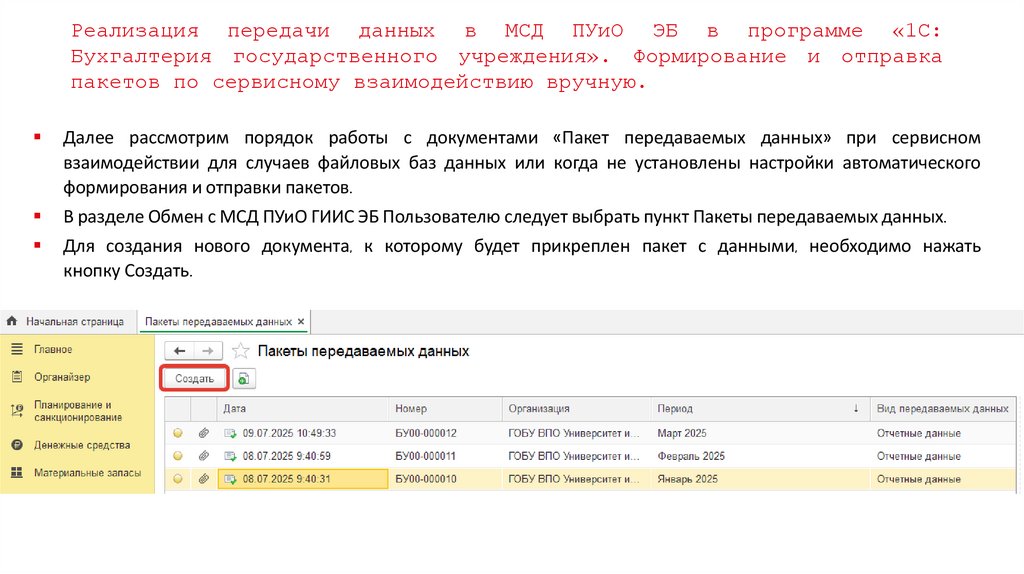
Task: Click the home icon of Начальная страница
Action: (x=12, y=321)
